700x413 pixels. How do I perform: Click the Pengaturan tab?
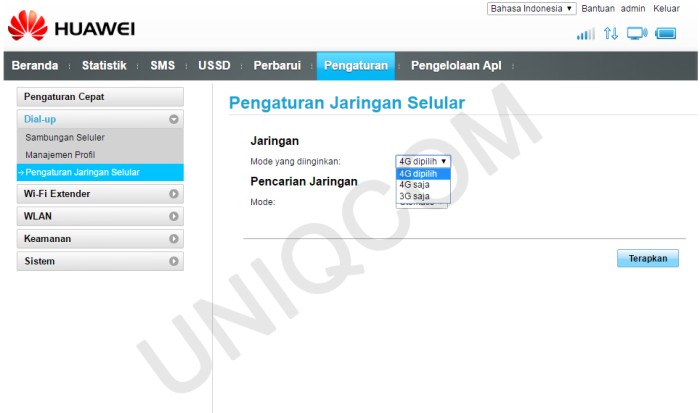pos(356,66)
